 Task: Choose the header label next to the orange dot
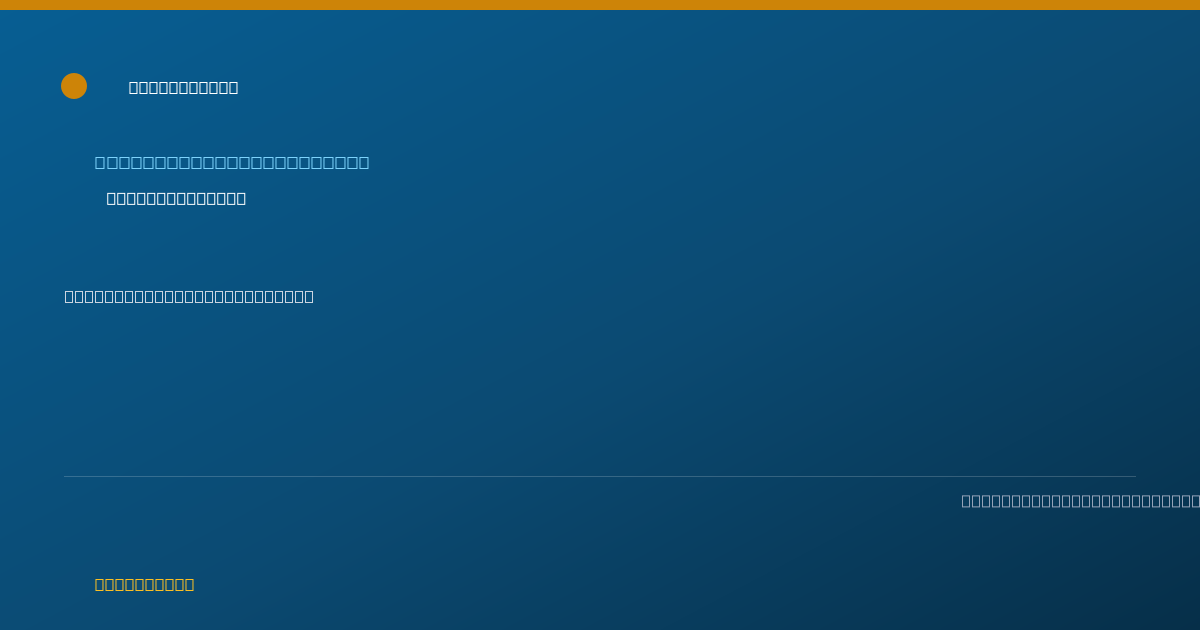[184, 88]
